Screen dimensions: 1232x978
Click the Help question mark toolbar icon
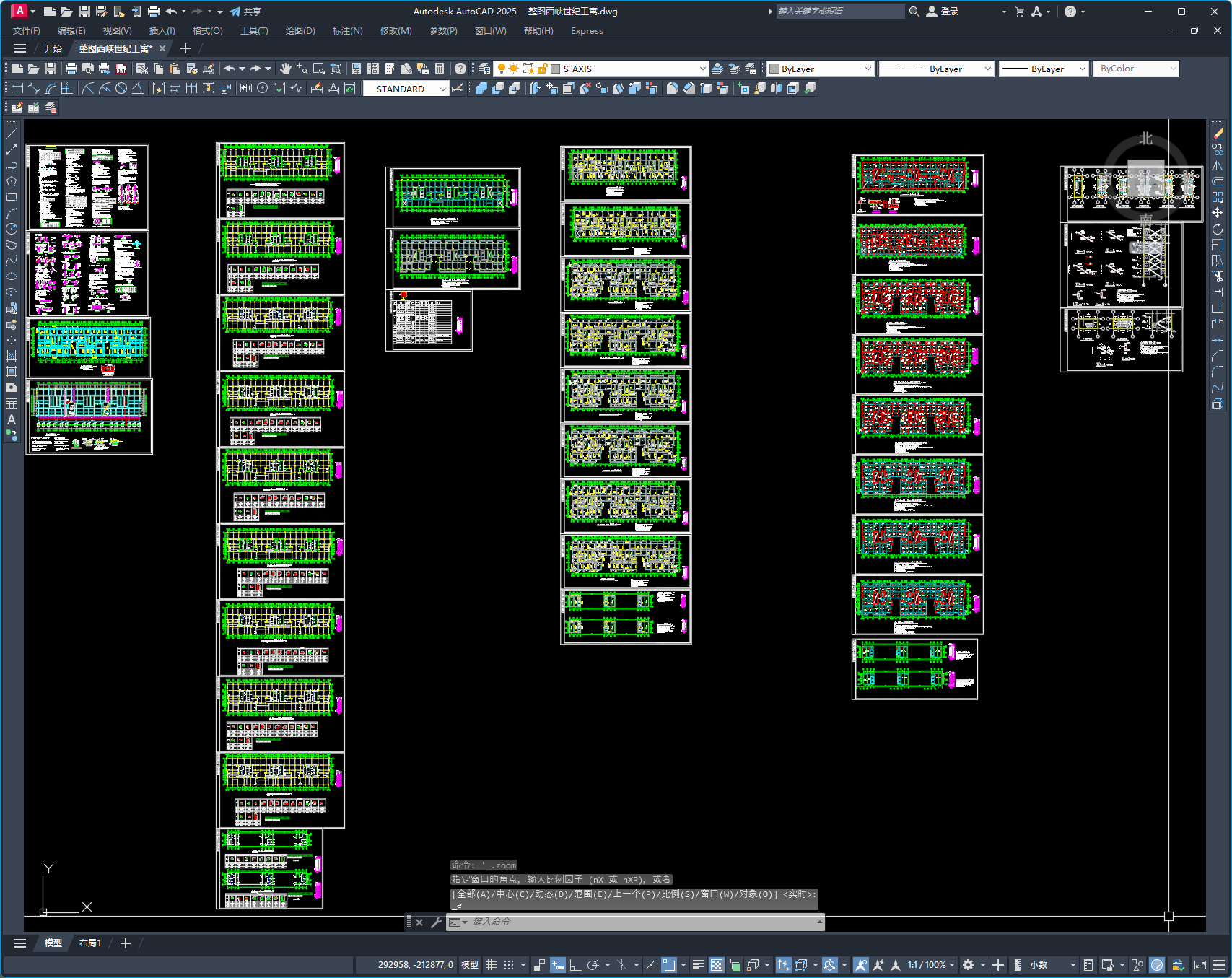(460, 69)
